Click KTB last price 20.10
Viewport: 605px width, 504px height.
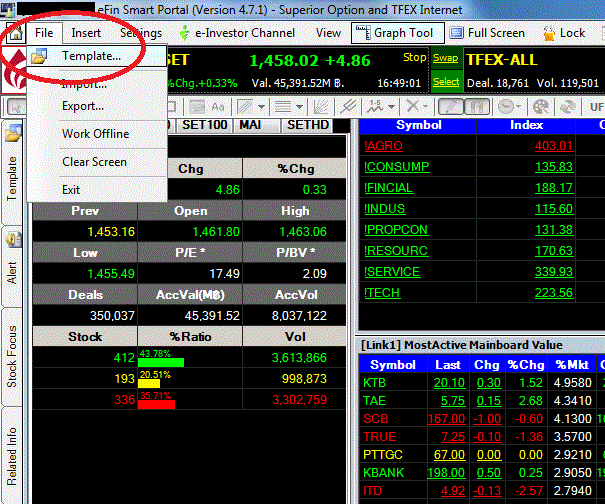coord(449,383)
